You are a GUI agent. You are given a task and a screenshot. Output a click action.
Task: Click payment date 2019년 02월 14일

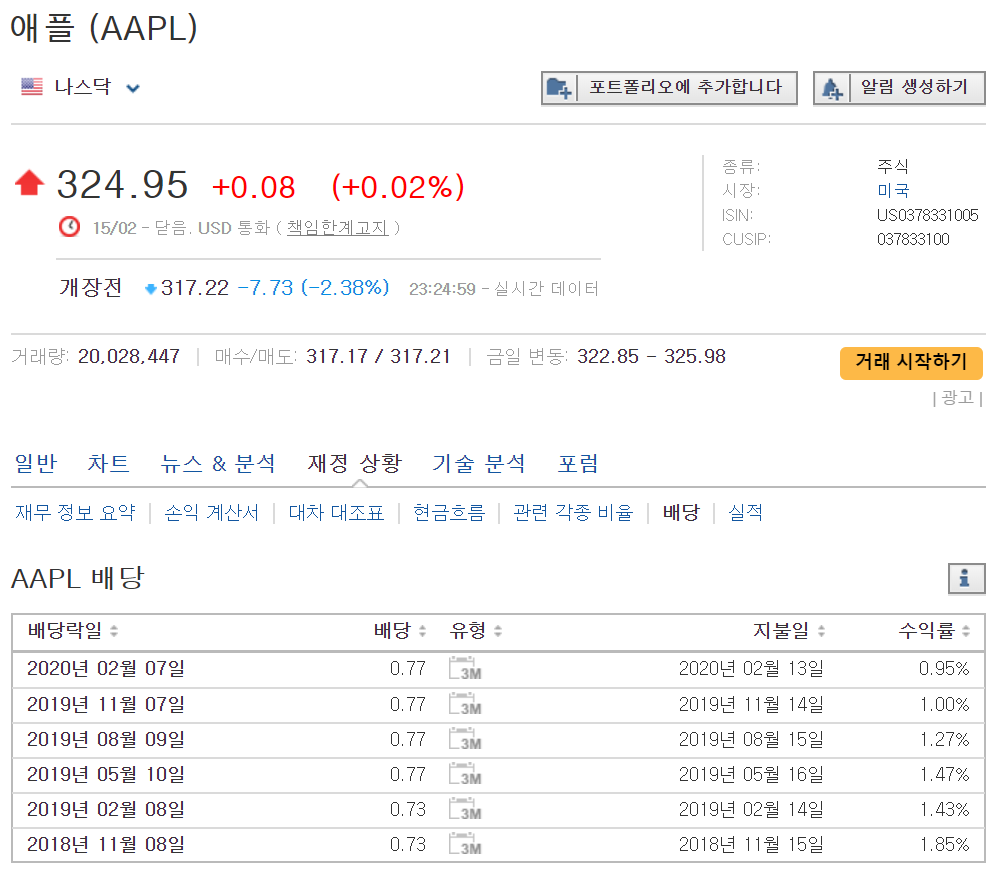click(751, 809)
